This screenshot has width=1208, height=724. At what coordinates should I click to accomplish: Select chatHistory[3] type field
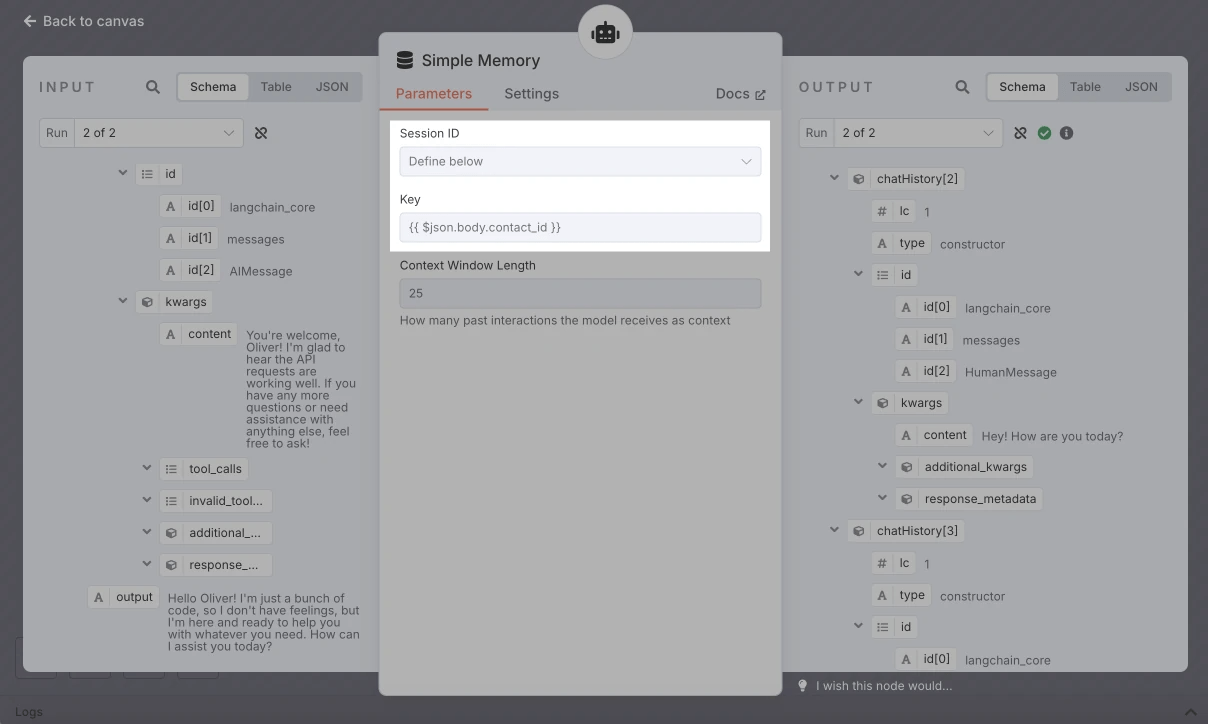[x=901, y=595]
